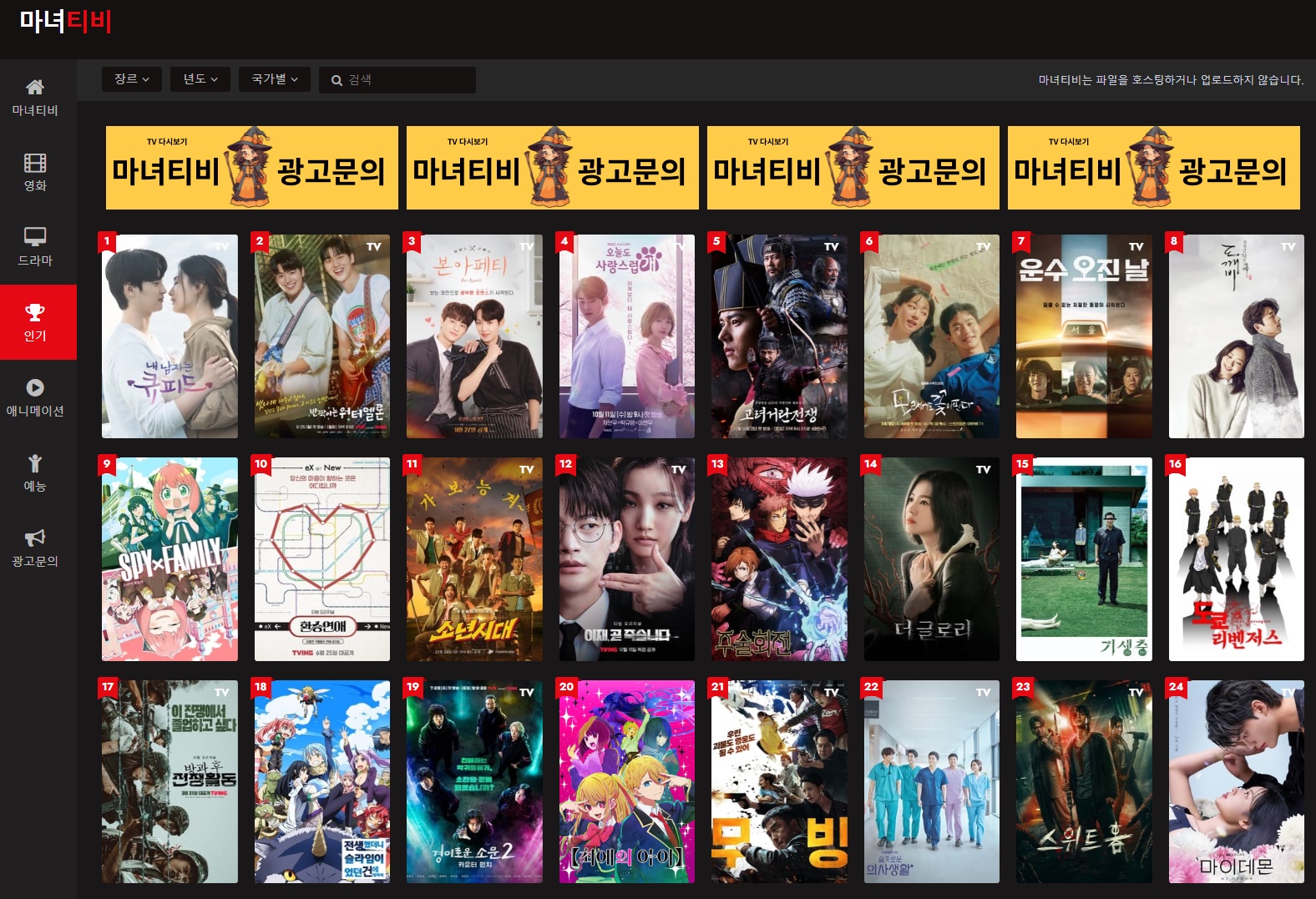Go to 마녀티비 sidebar label

pyautogui.click(x=35, y=110)
